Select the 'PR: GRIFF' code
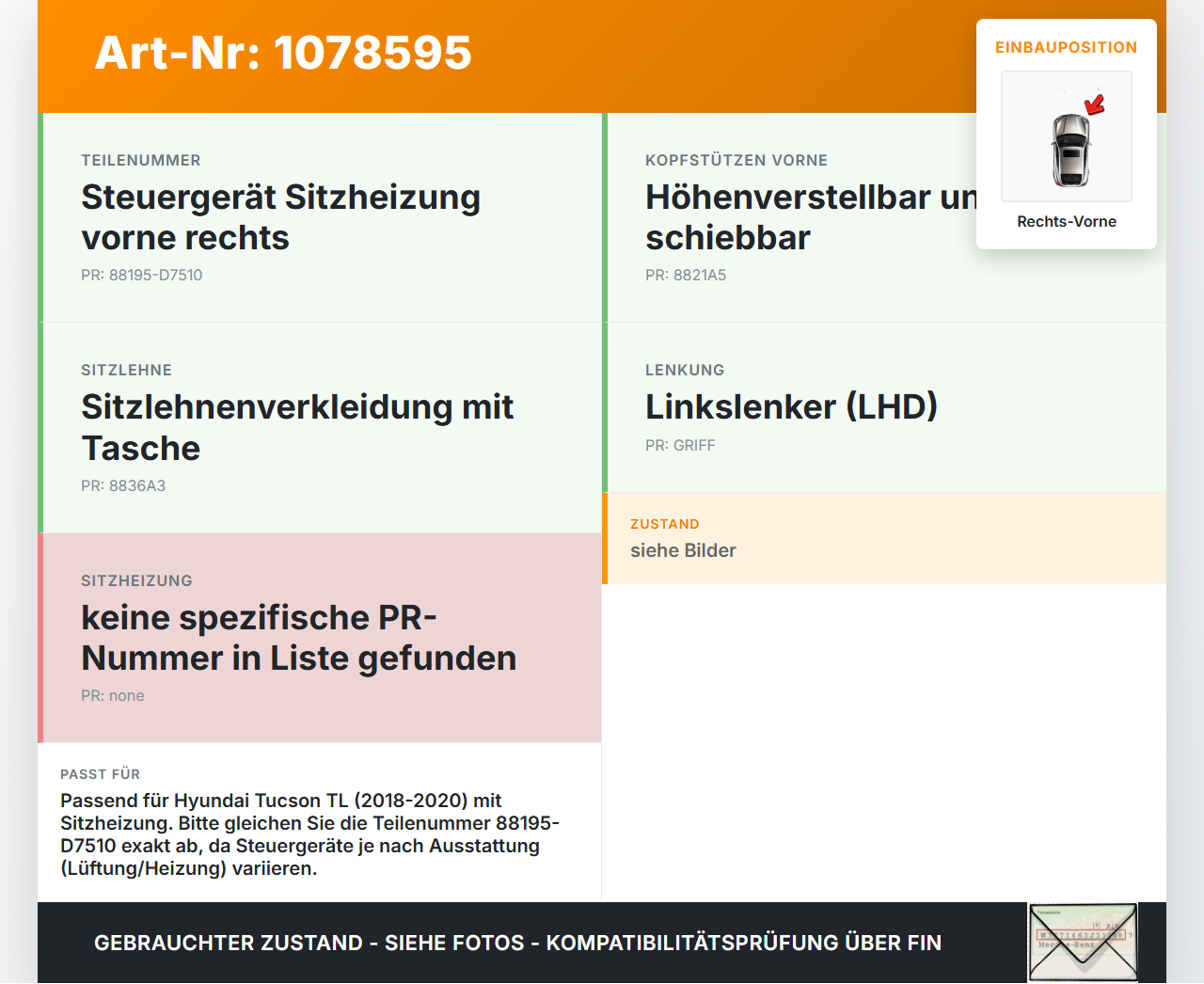Screen dimensions: 1204x984 pos(680,446)
